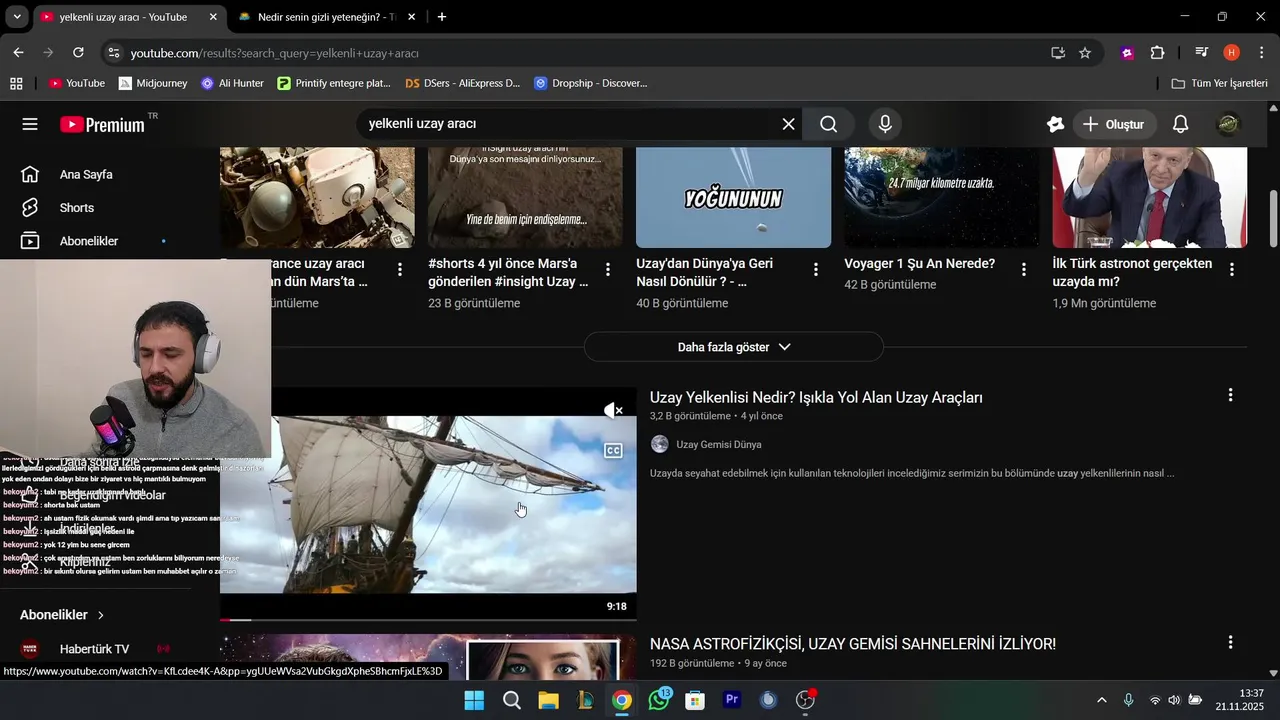
Task: Click the YOĞUNUNUN video thumbnail
Action: click(x=733, y=197)
